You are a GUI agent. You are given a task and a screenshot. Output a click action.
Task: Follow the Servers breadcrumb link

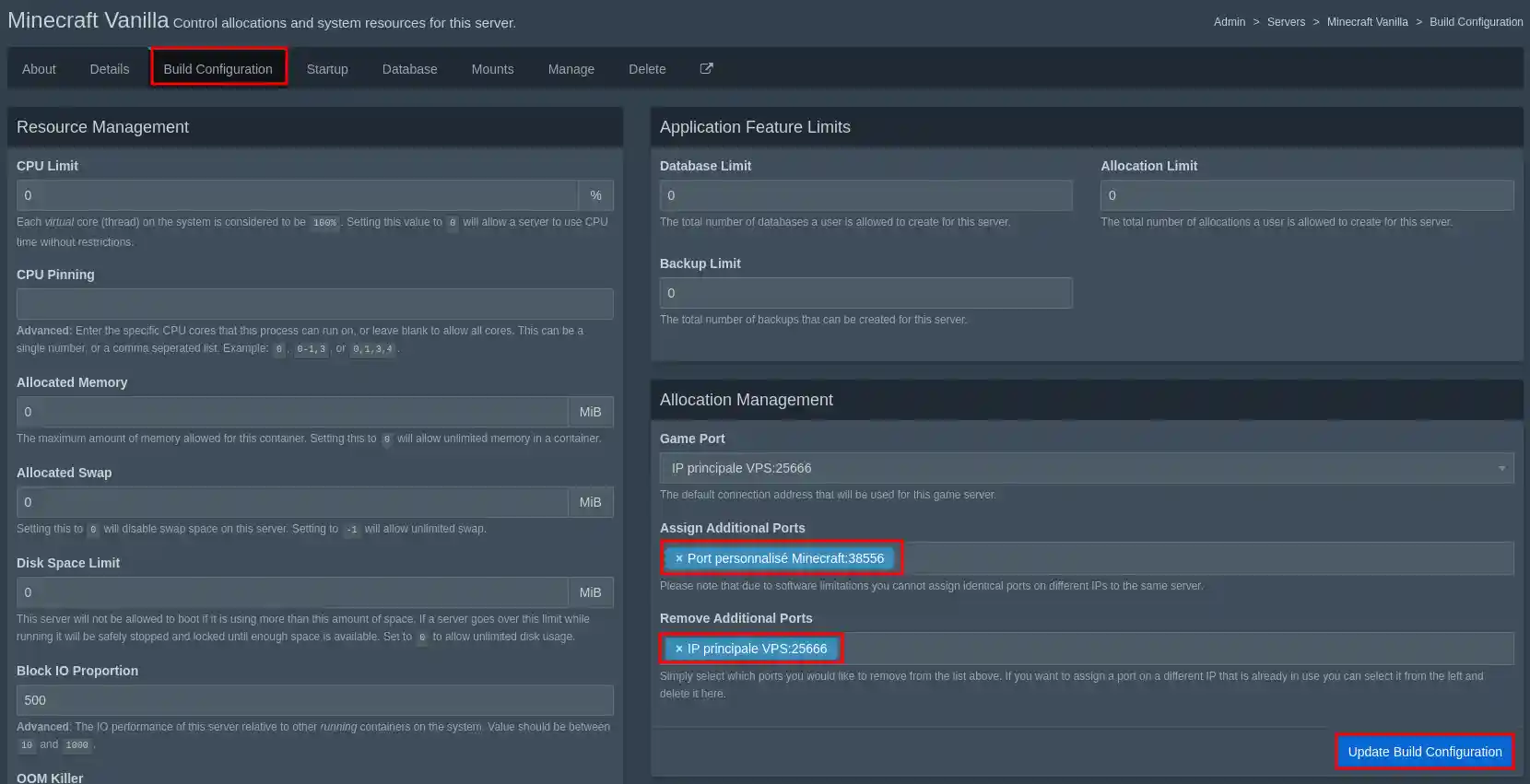point(1286,22)
